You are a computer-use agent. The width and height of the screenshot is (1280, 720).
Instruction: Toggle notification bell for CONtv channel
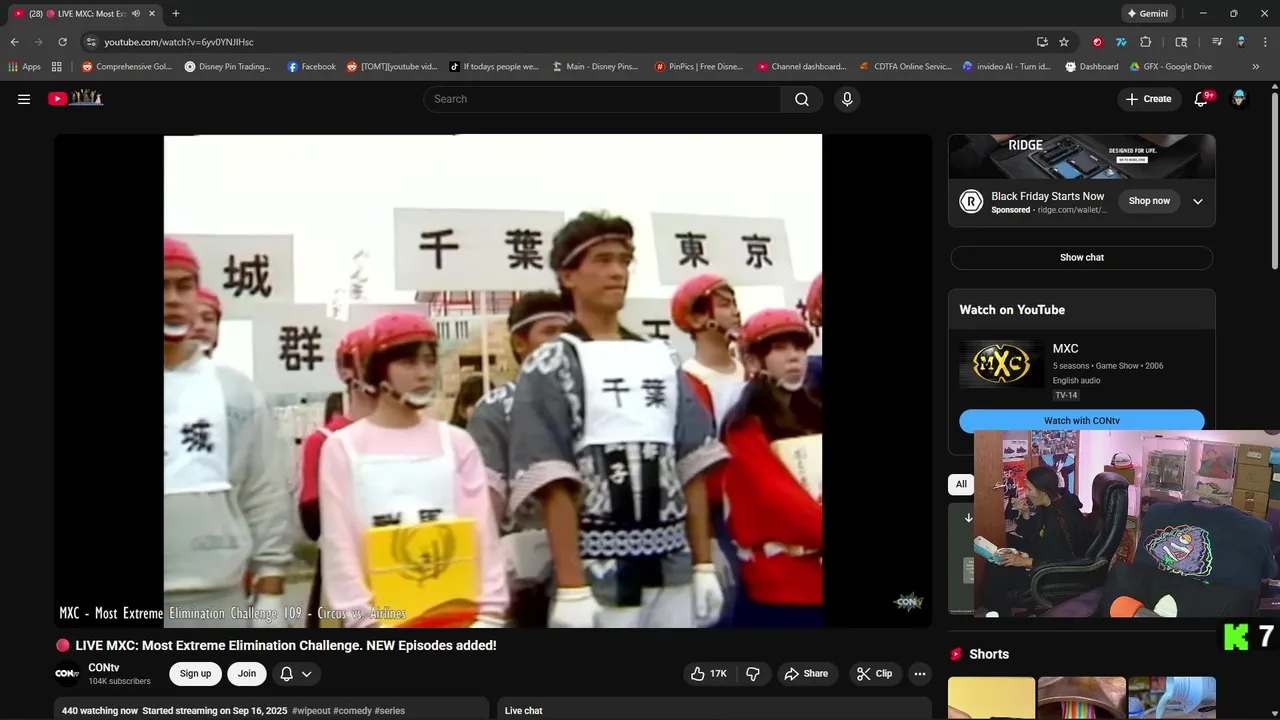pos(296,674)
